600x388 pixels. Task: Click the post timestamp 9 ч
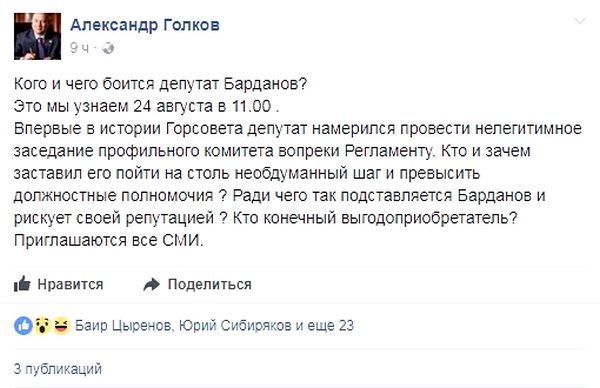pyautogui.click(x=80, y=48)
